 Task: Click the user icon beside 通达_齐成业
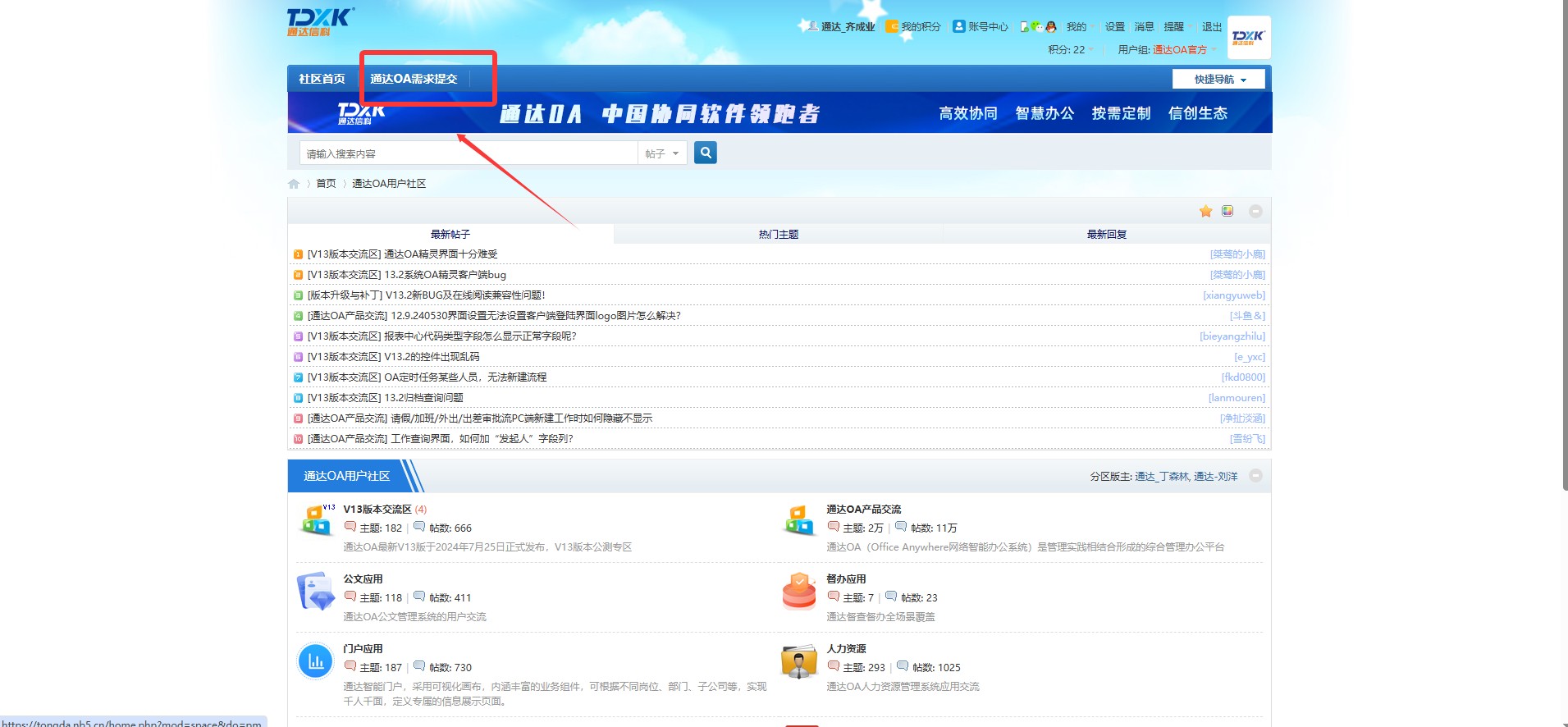(x=812, y=26)
